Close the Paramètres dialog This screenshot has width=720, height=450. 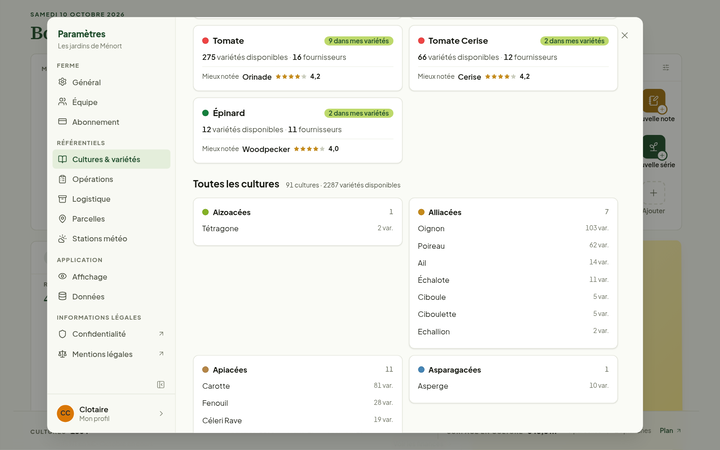point(624,35)
